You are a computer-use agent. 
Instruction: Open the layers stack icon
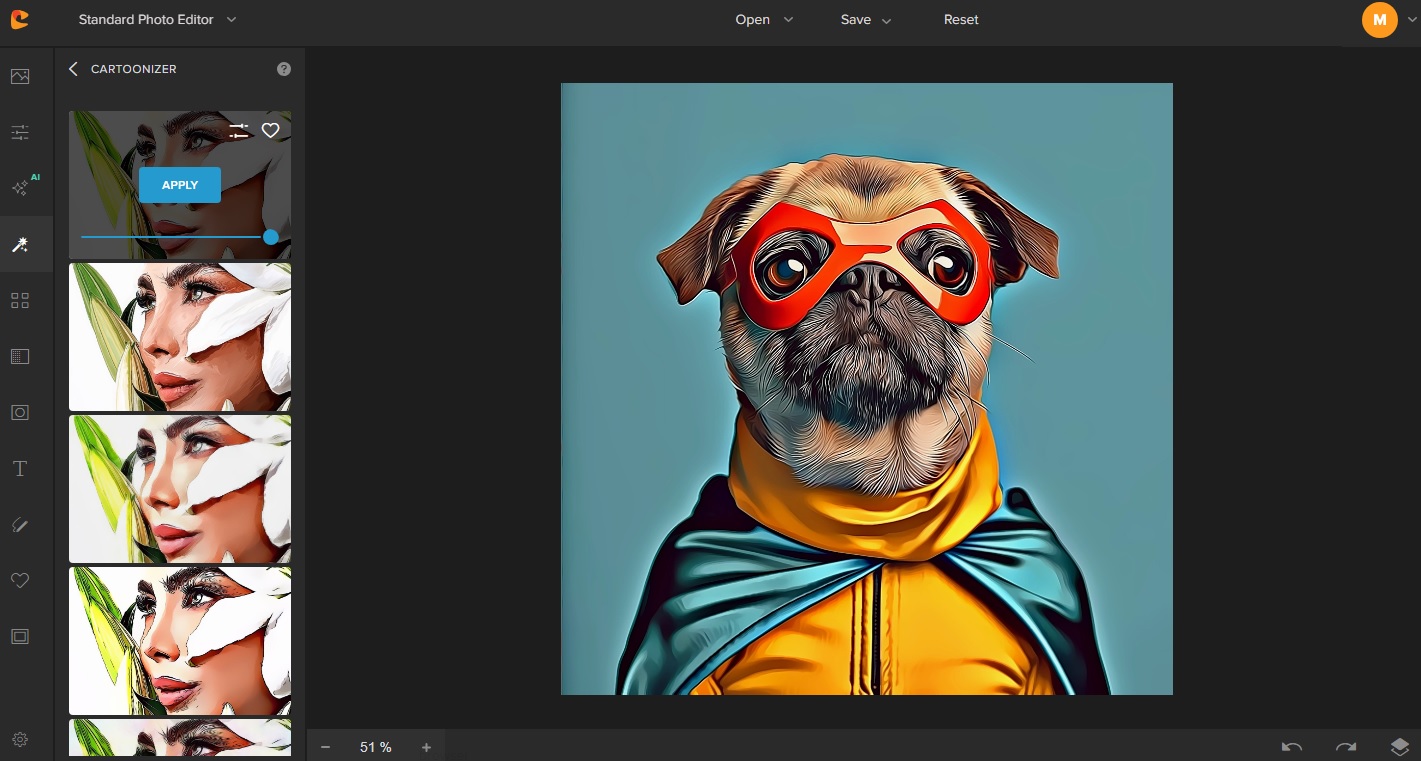(1400, 747)
